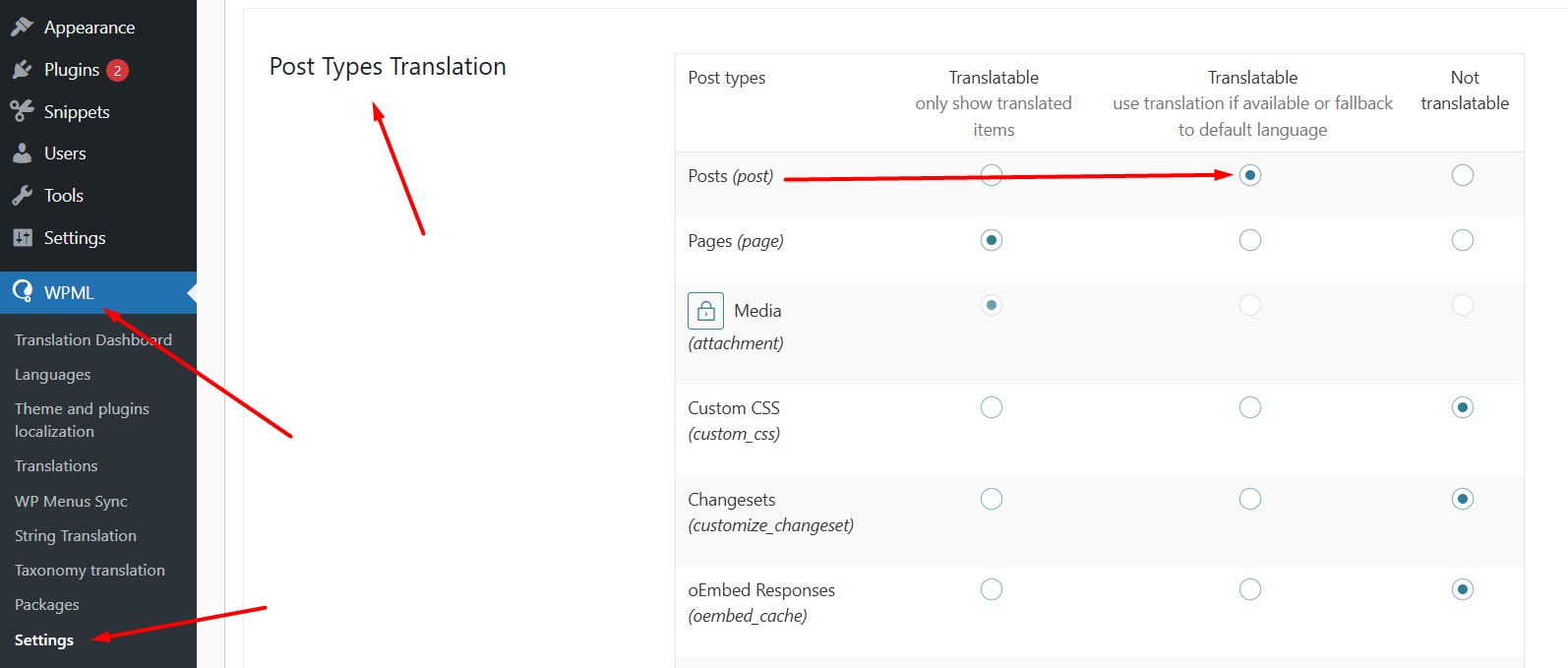Open WP Menus Sync page

coord(71,502)
